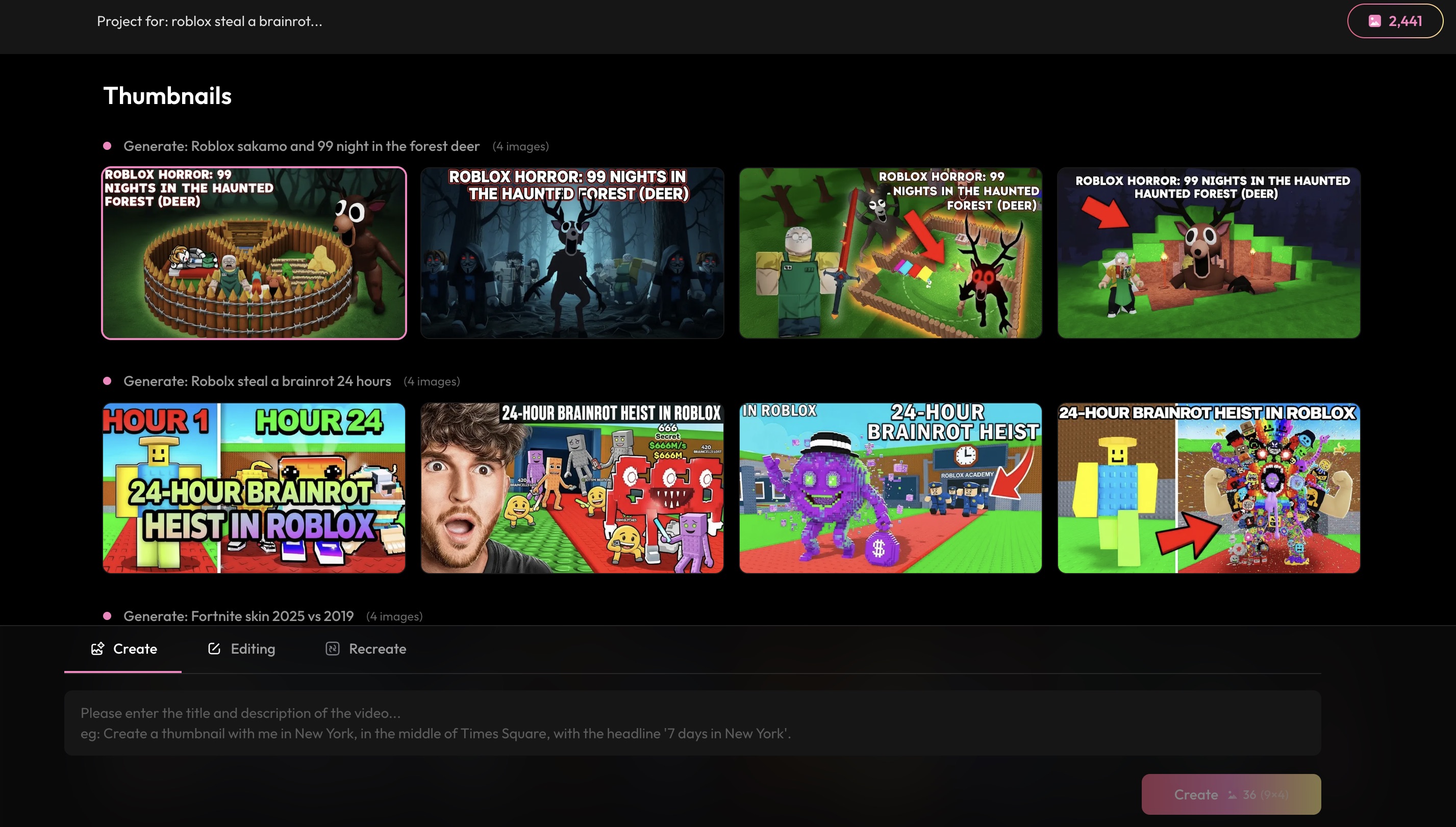Click the video title and description field
The height and width of the screenshot is (827, 1456).
tap(692, 722)
